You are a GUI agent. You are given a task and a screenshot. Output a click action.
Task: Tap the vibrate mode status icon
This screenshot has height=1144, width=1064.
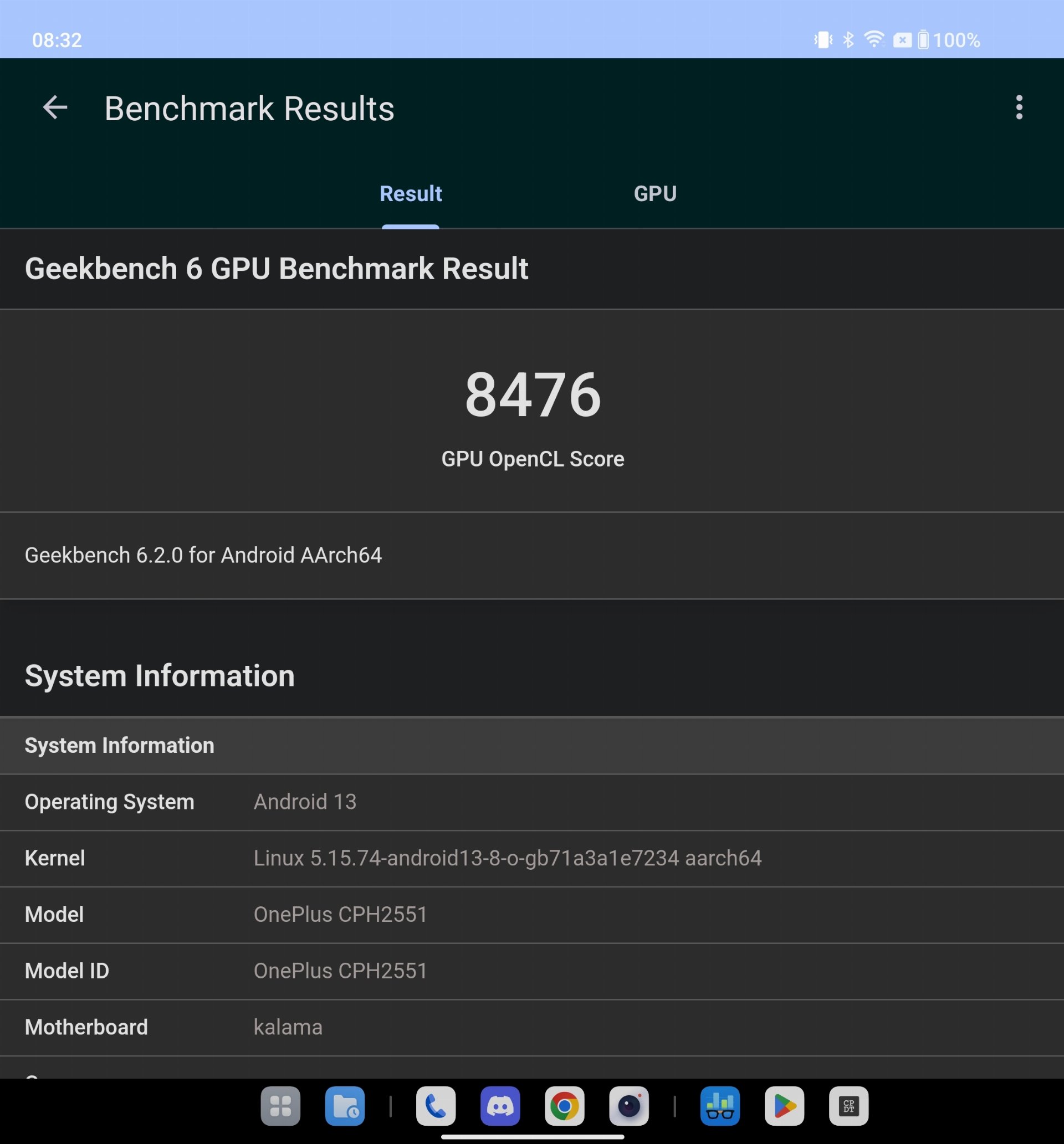(x=823, y=40)
